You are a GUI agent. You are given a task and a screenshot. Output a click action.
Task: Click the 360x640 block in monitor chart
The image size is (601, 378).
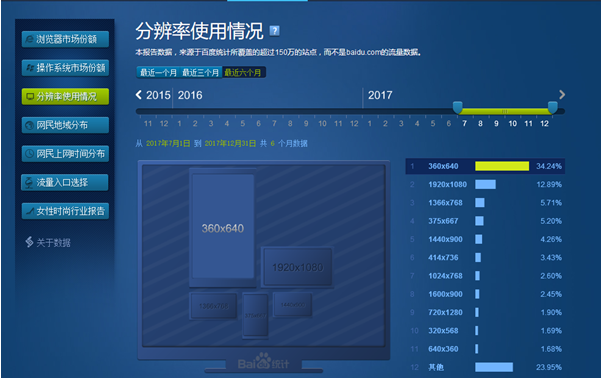pos(223,227)
